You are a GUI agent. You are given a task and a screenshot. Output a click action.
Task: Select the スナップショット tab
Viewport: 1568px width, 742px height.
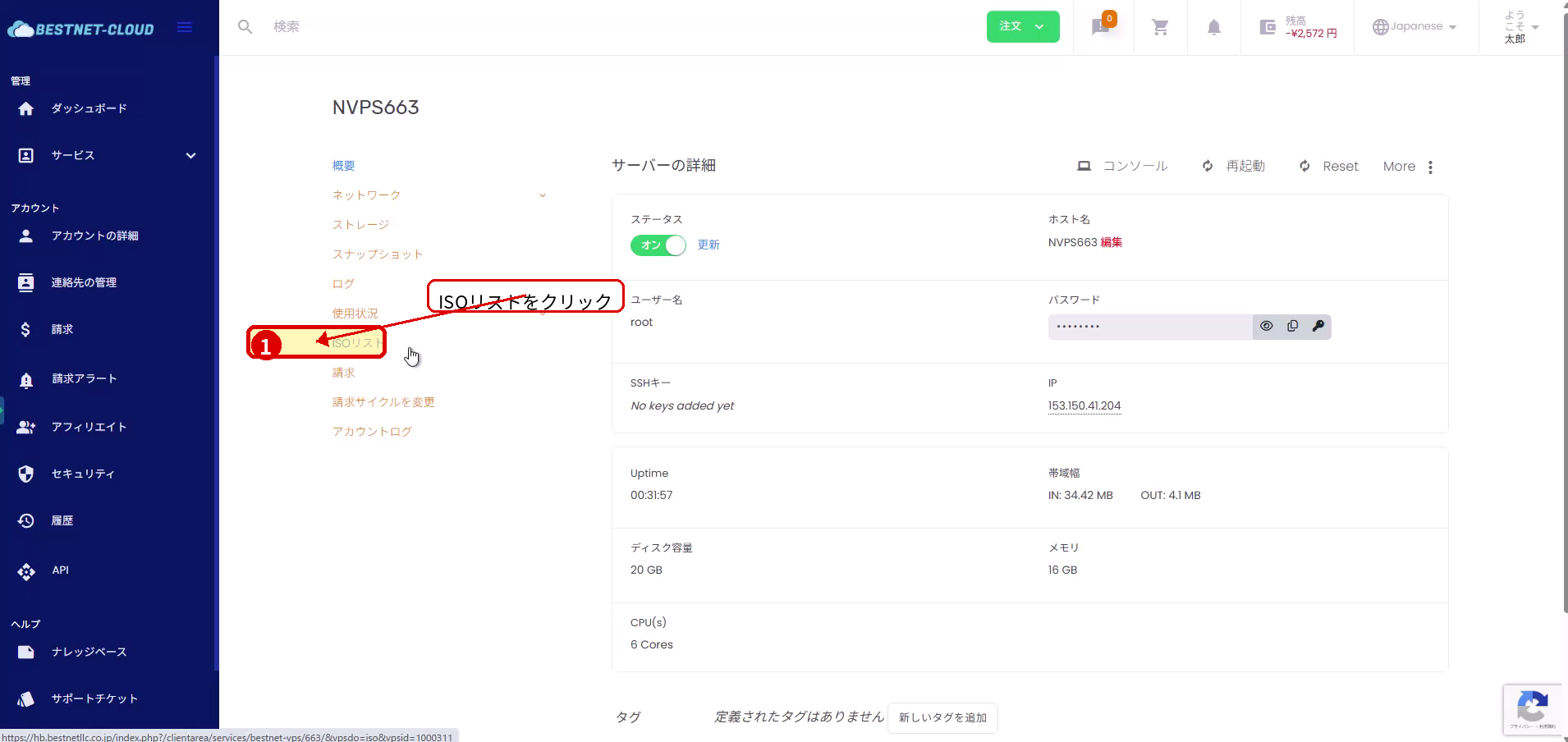[378, 254]
